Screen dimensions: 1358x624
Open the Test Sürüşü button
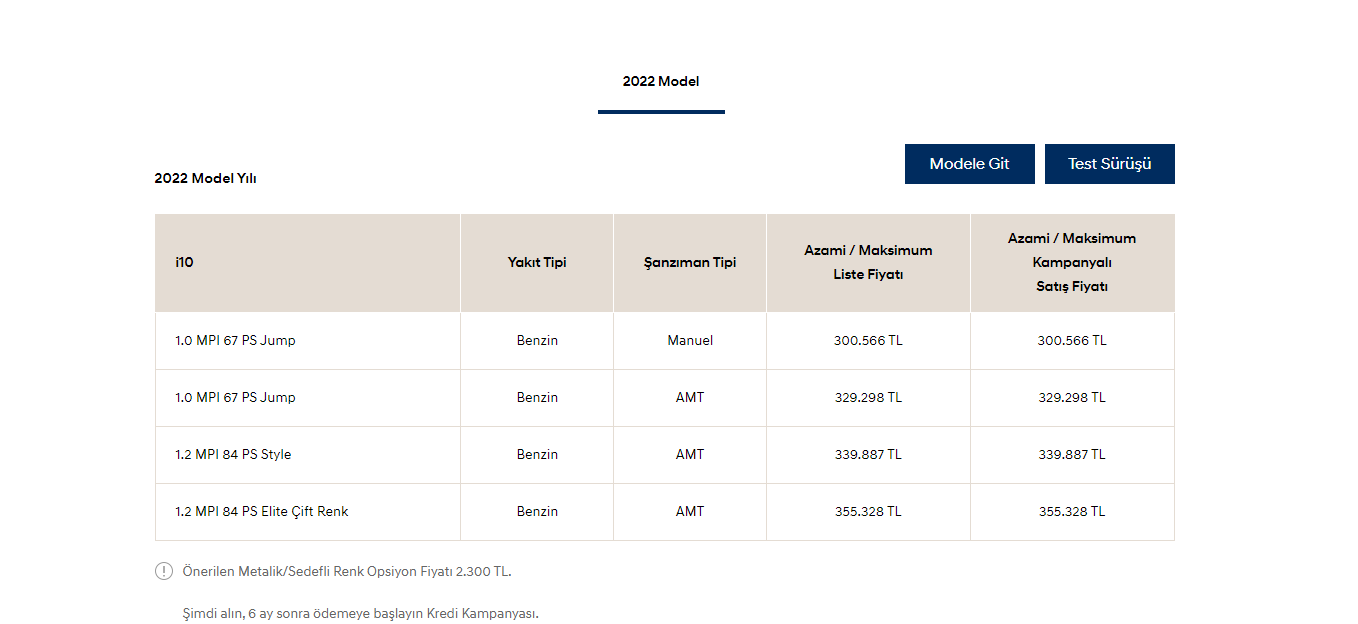(x=1110, y=164)
